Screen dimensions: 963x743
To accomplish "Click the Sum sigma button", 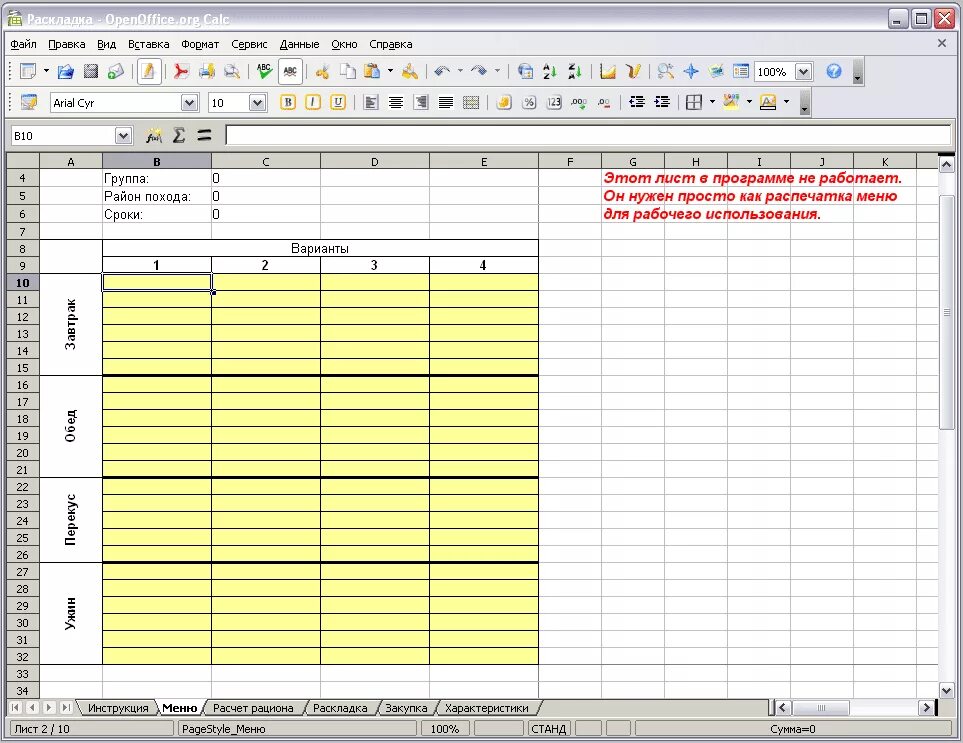I will point(179,135).
